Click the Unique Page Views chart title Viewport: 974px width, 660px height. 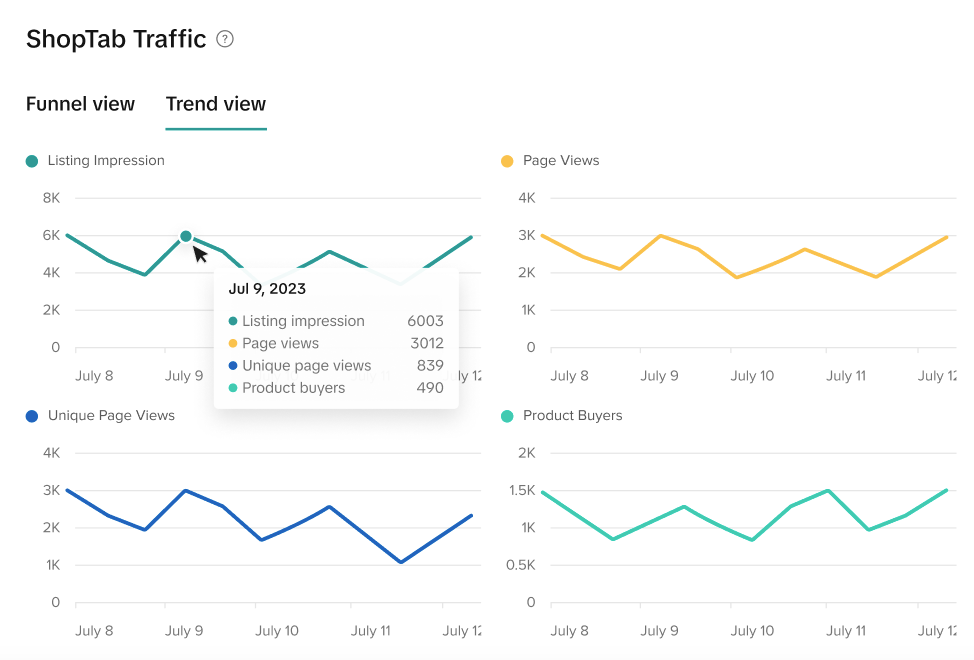(111, 415)
